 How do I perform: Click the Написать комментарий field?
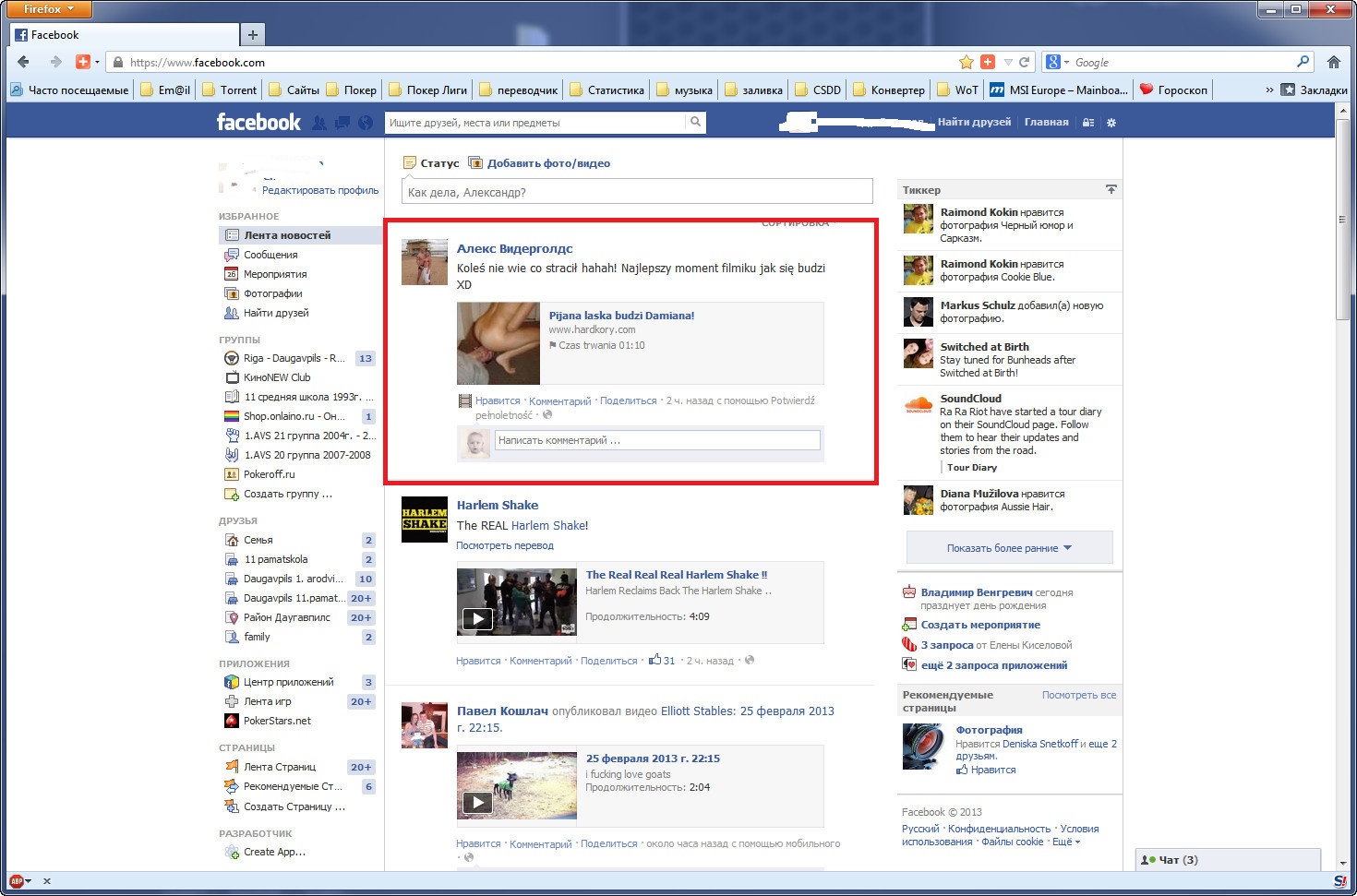pyautogui.click(x=657, y=440)
